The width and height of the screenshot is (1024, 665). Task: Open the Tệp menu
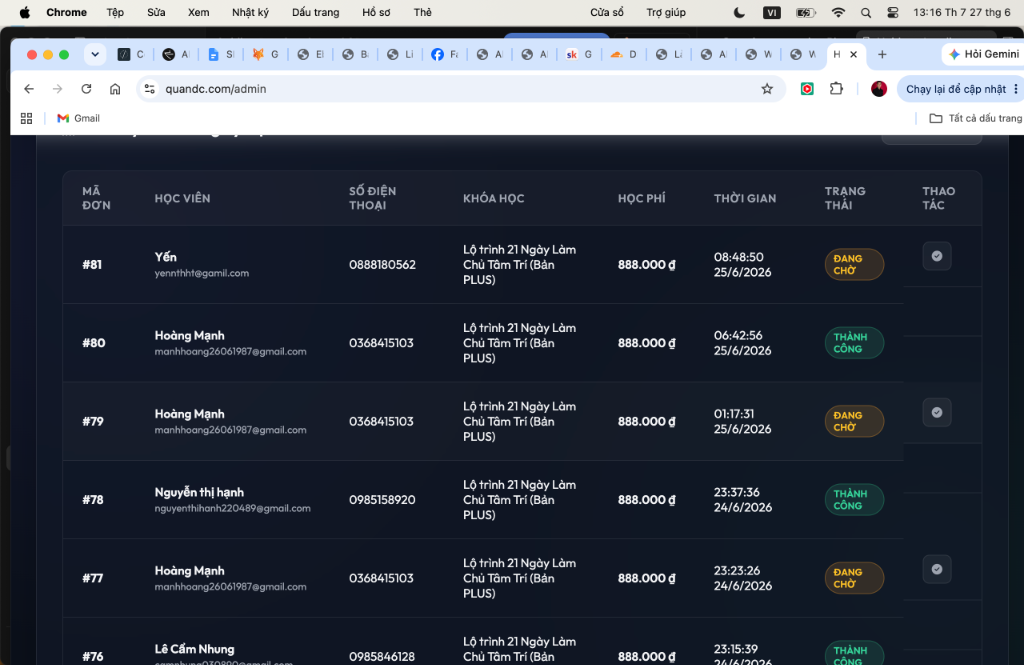coord(115,12)
